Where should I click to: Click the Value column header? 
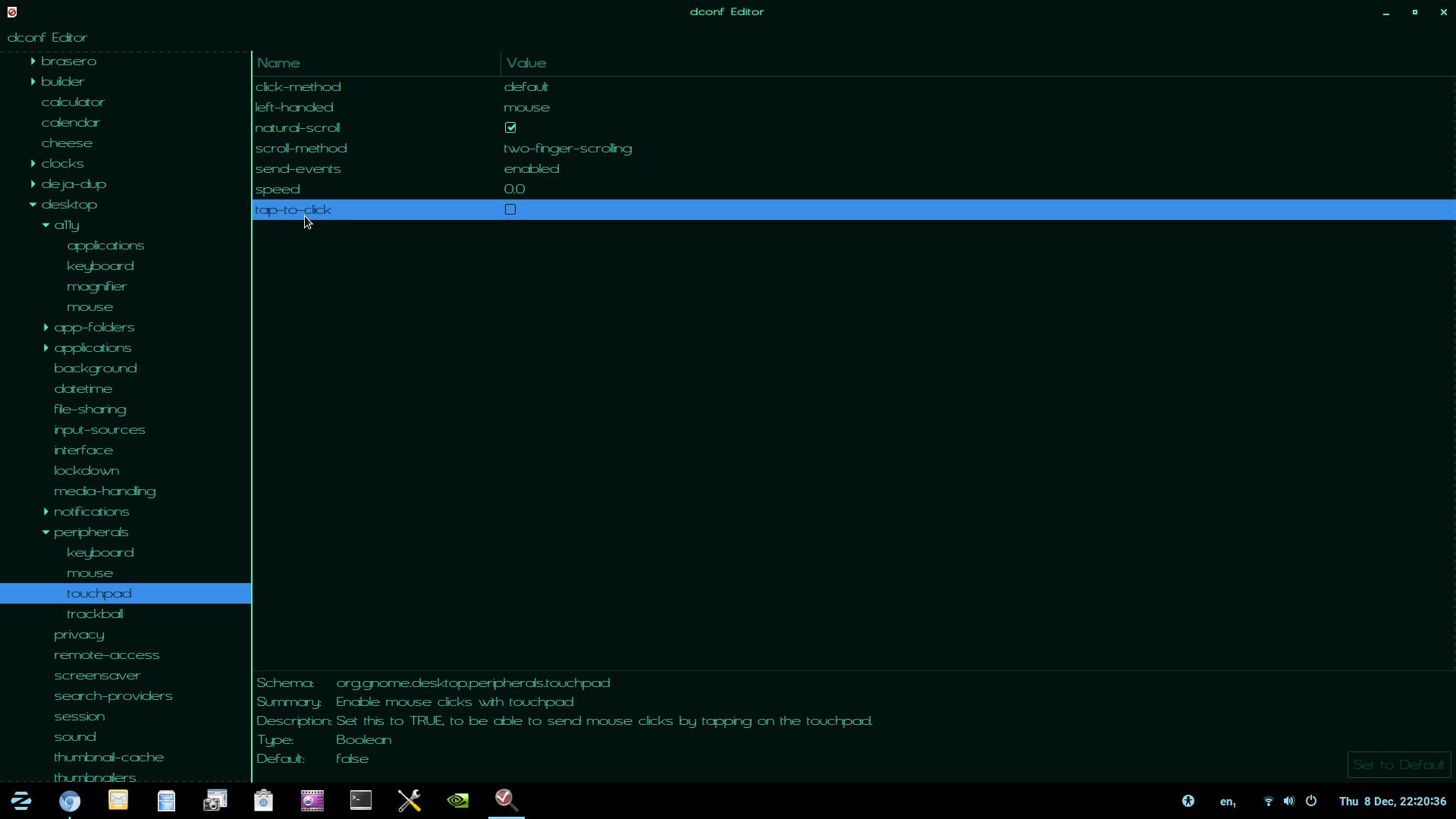[526, 63]
